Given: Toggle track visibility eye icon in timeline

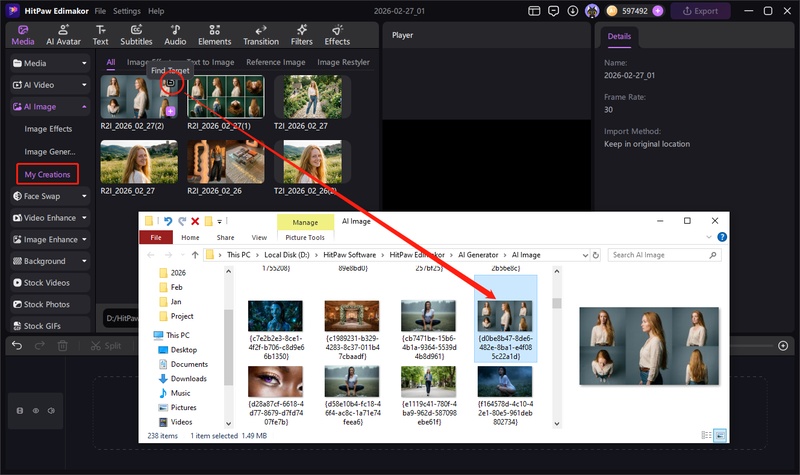Looking at the screenshot, I should (x=36, y=411).
